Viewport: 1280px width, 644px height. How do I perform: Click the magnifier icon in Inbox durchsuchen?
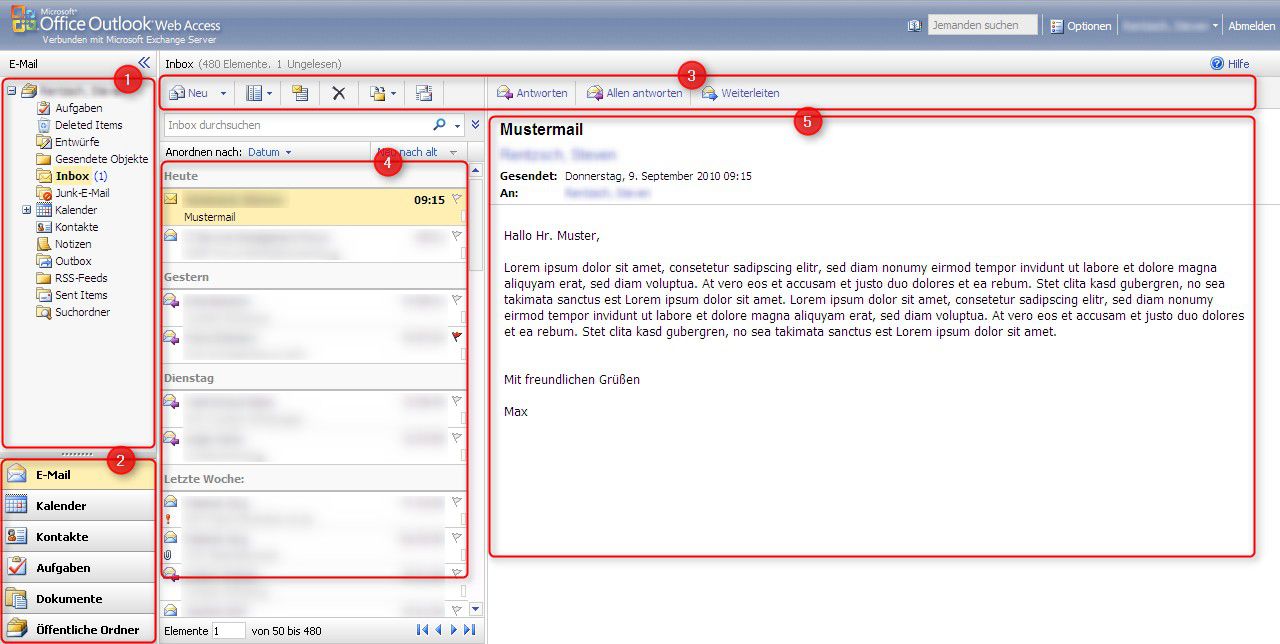click(439, 125)
